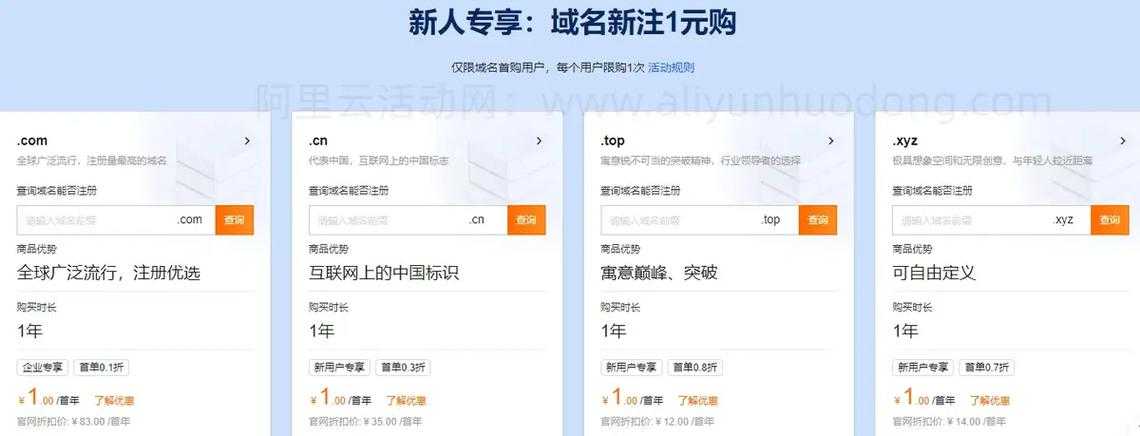Click the 1年 duration in .xyz card

(x=906, y=331)
